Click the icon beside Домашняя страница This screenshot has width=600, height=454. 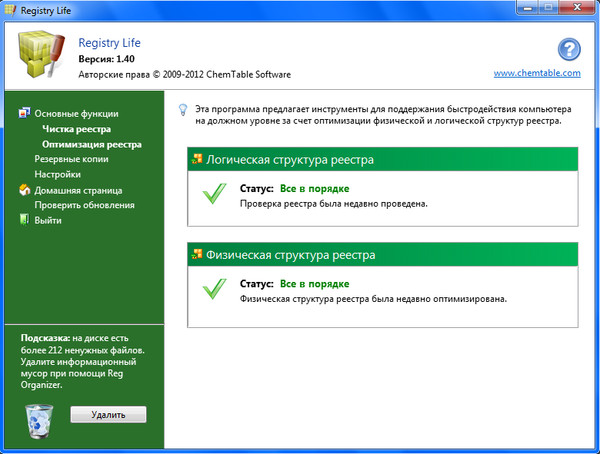[x=25, y=190]
